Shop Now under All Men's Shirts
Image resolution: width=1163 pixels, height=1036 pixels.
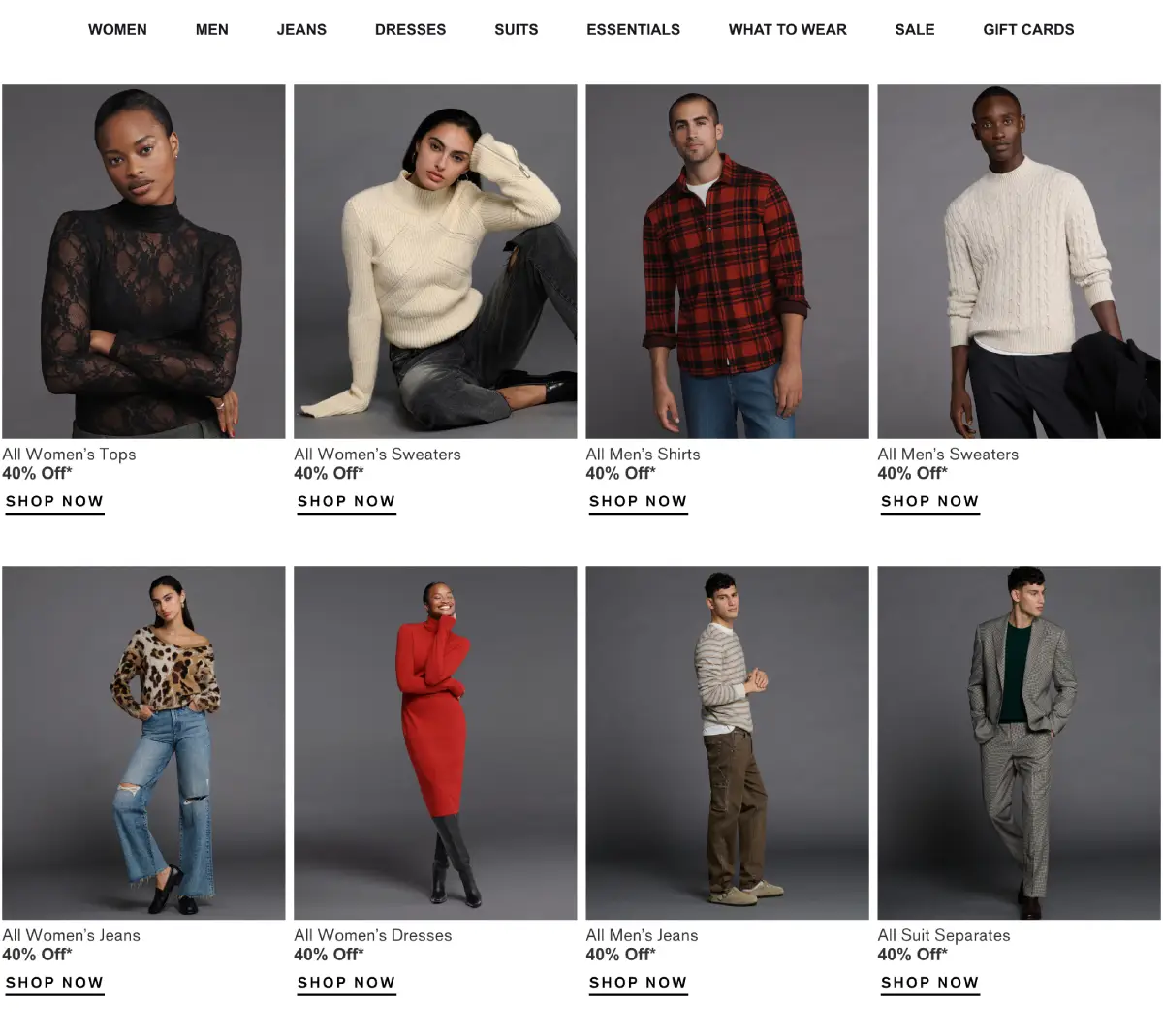click(x=638, y=502)
